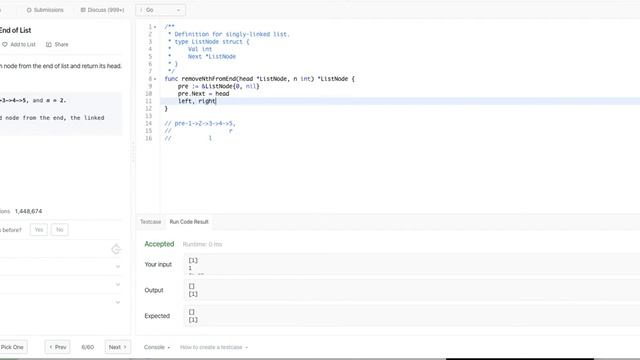The height and width of the screenshot is (360, 640).
Task: Expand the first collapsed section chevron
Action: [118, 267]
